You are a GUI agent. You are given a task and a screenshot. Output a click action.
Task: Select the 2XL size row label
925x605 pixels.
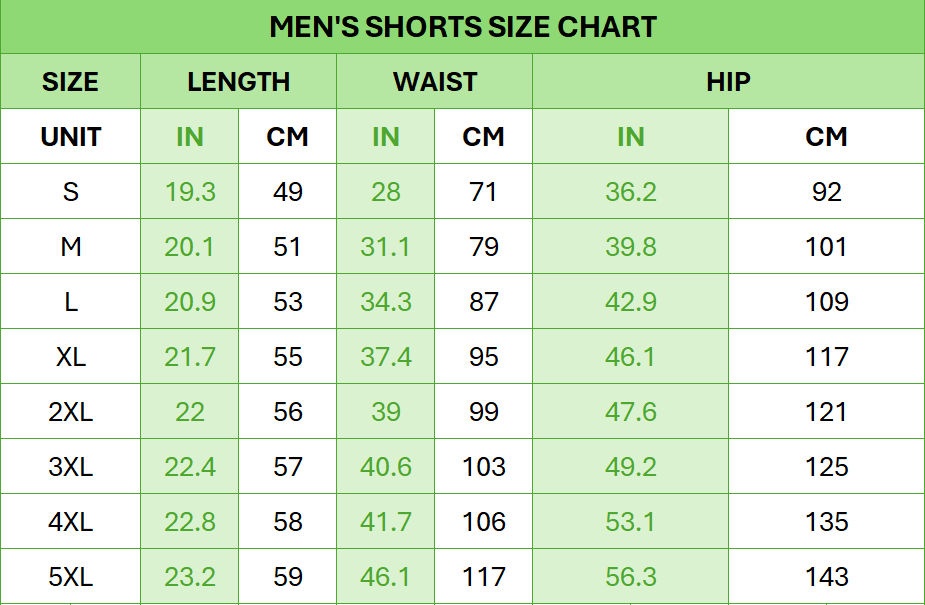pos(70,412)
